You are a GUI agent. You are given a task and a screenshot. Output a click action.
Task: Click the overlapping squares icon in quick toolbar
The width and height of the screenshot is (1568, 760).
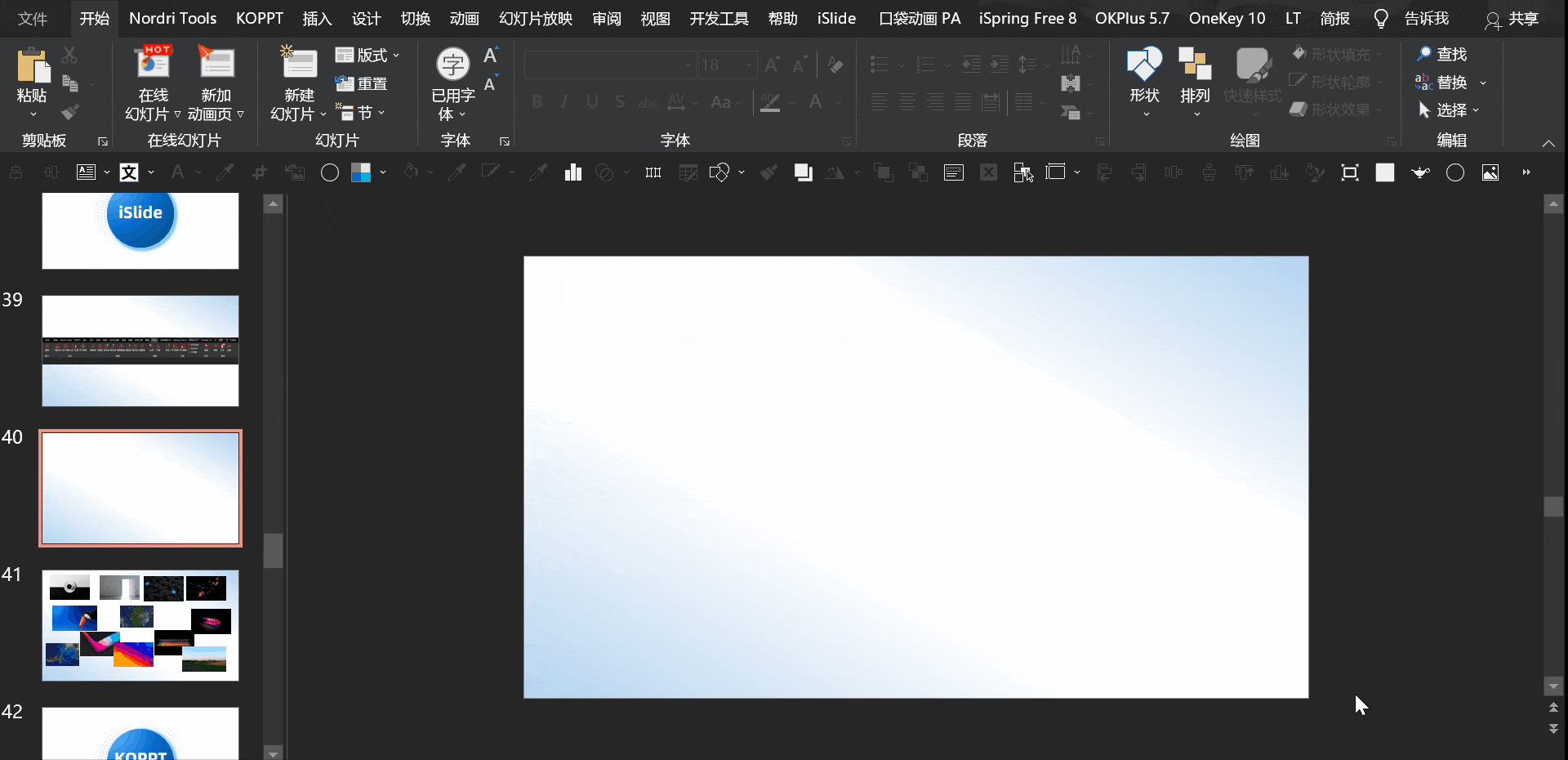point(804,172)
